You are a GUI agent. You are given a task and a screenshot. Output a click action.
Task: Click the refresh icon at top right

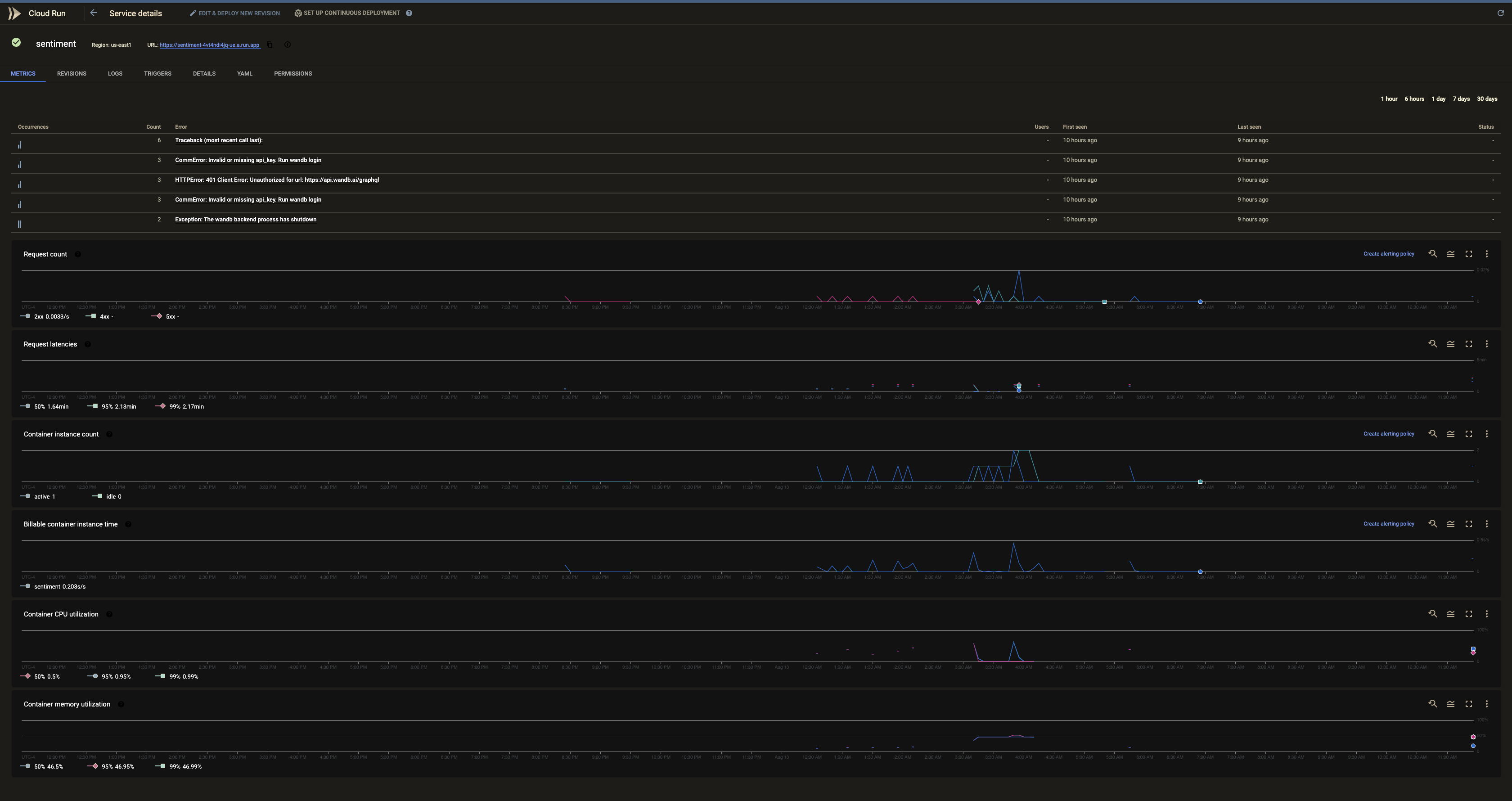1500,13
